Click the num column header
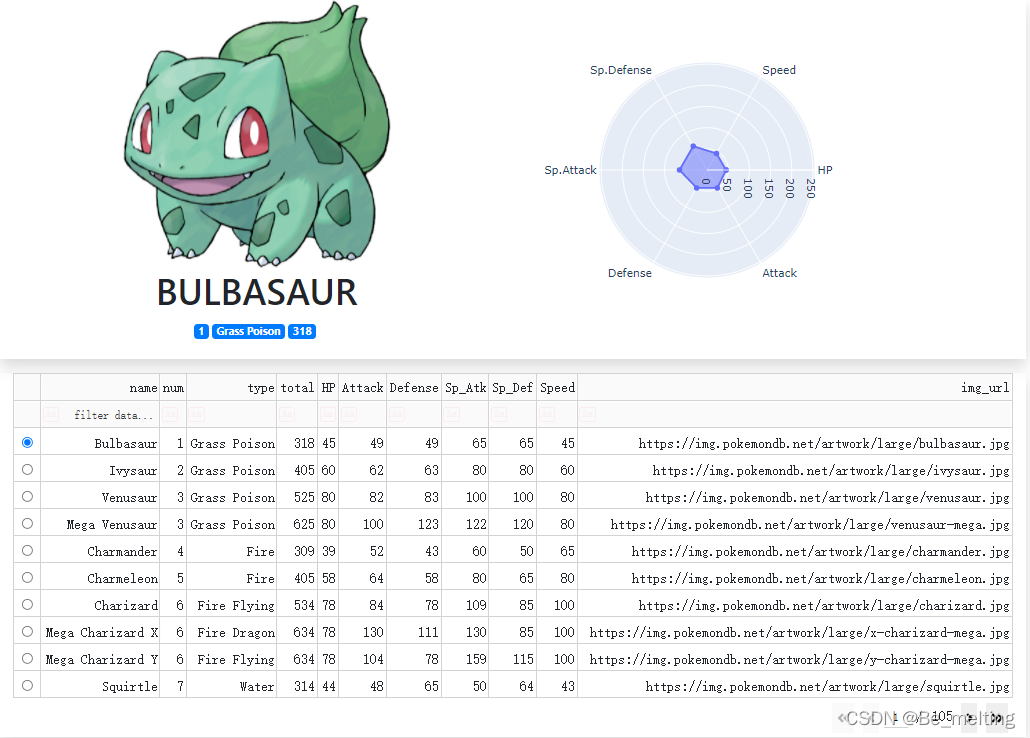This screenshot has height=738, width=1030. (173, 388)
